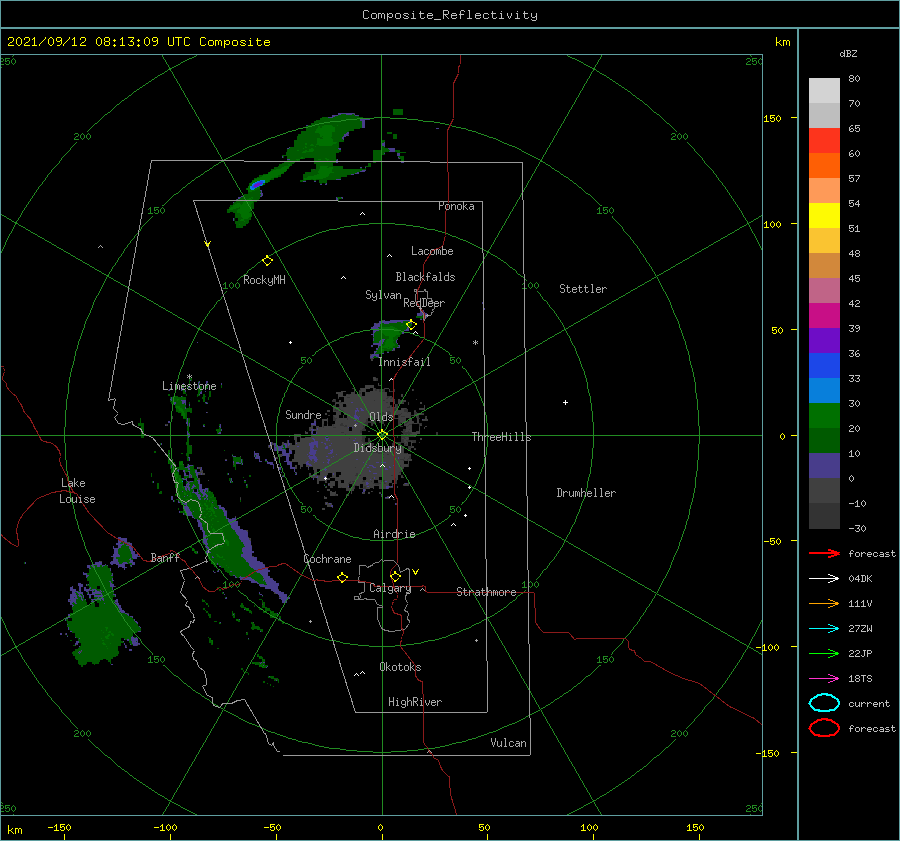Click the Okotoks city label

click(x=400, y=666)
